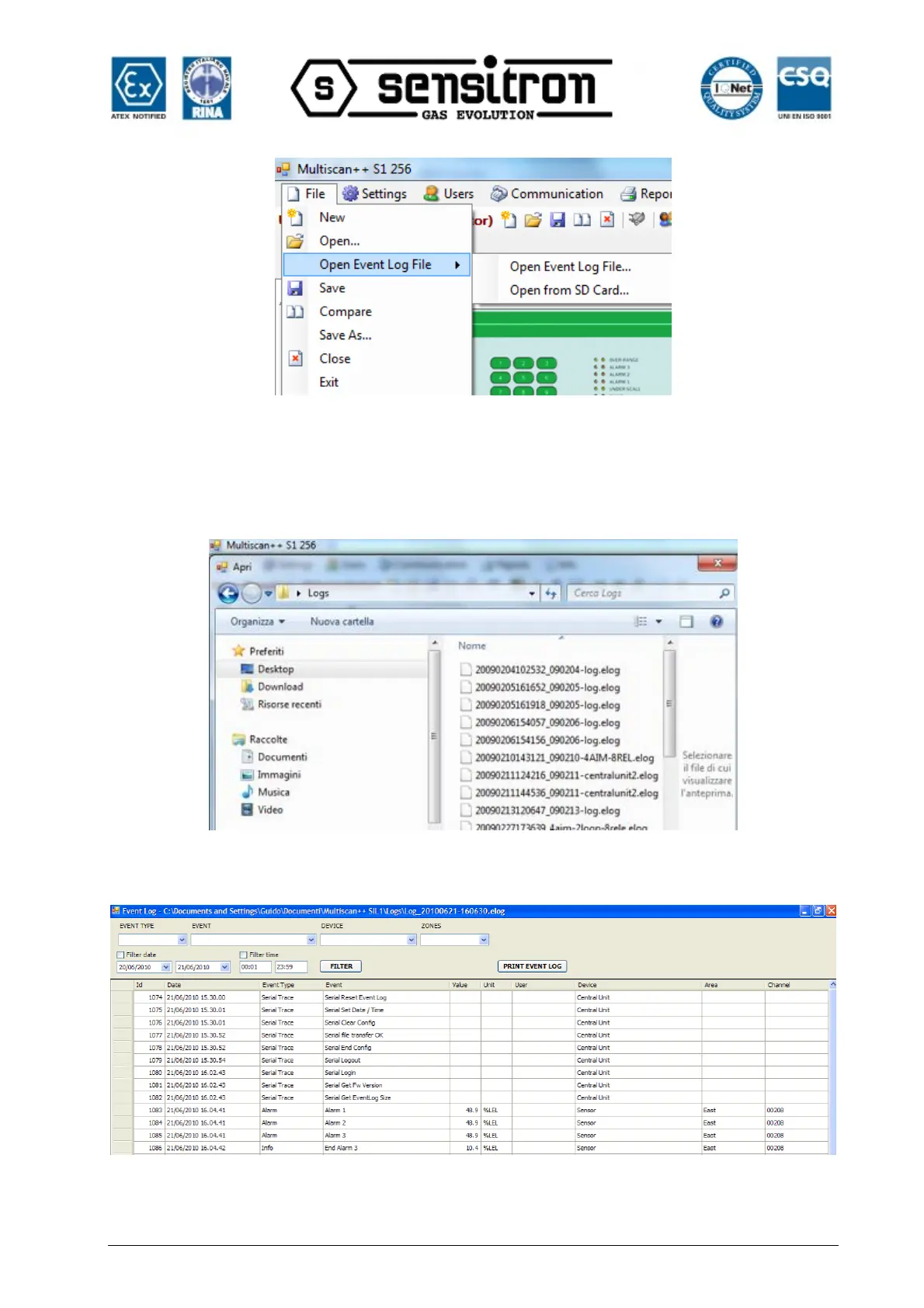The height and width of the screenshot is (1308, 924).
Task: Open the view options dropdown arrow
Action: pos(659,621)
